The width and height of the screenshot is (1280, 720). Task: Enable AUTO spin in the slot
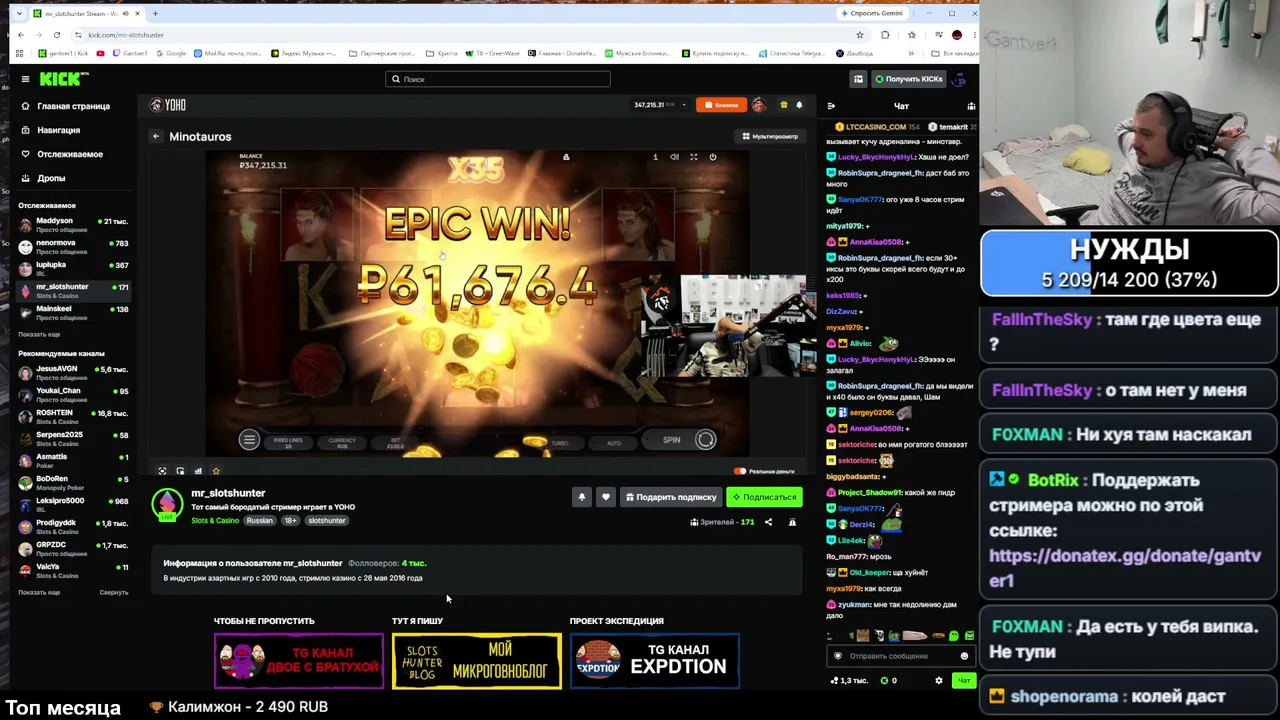(x=614, y=443)
